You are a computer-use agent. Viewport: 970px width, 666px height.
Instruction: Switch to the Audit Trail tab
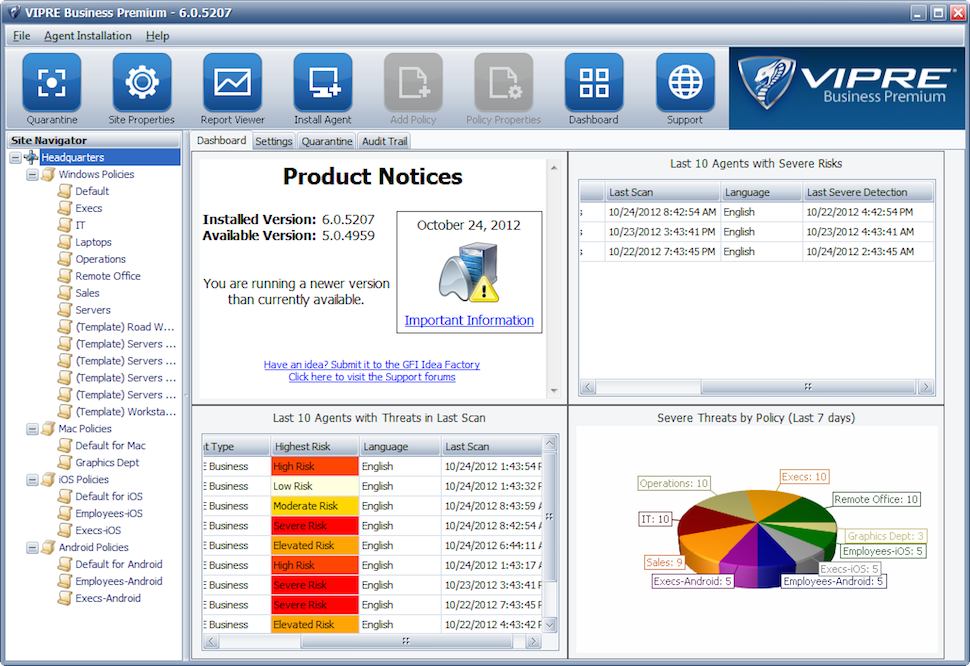coord(384,142)
